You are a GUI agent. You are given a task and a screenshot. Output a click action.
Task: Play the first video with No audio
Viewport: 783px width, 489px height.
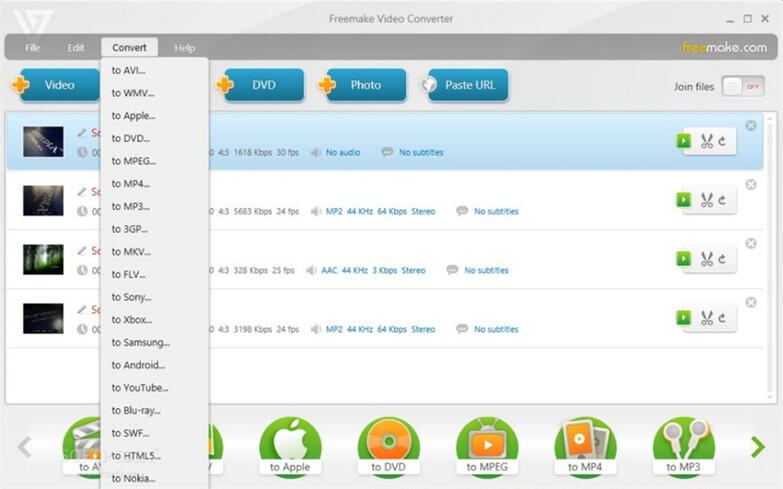click(x=684, y=141)
